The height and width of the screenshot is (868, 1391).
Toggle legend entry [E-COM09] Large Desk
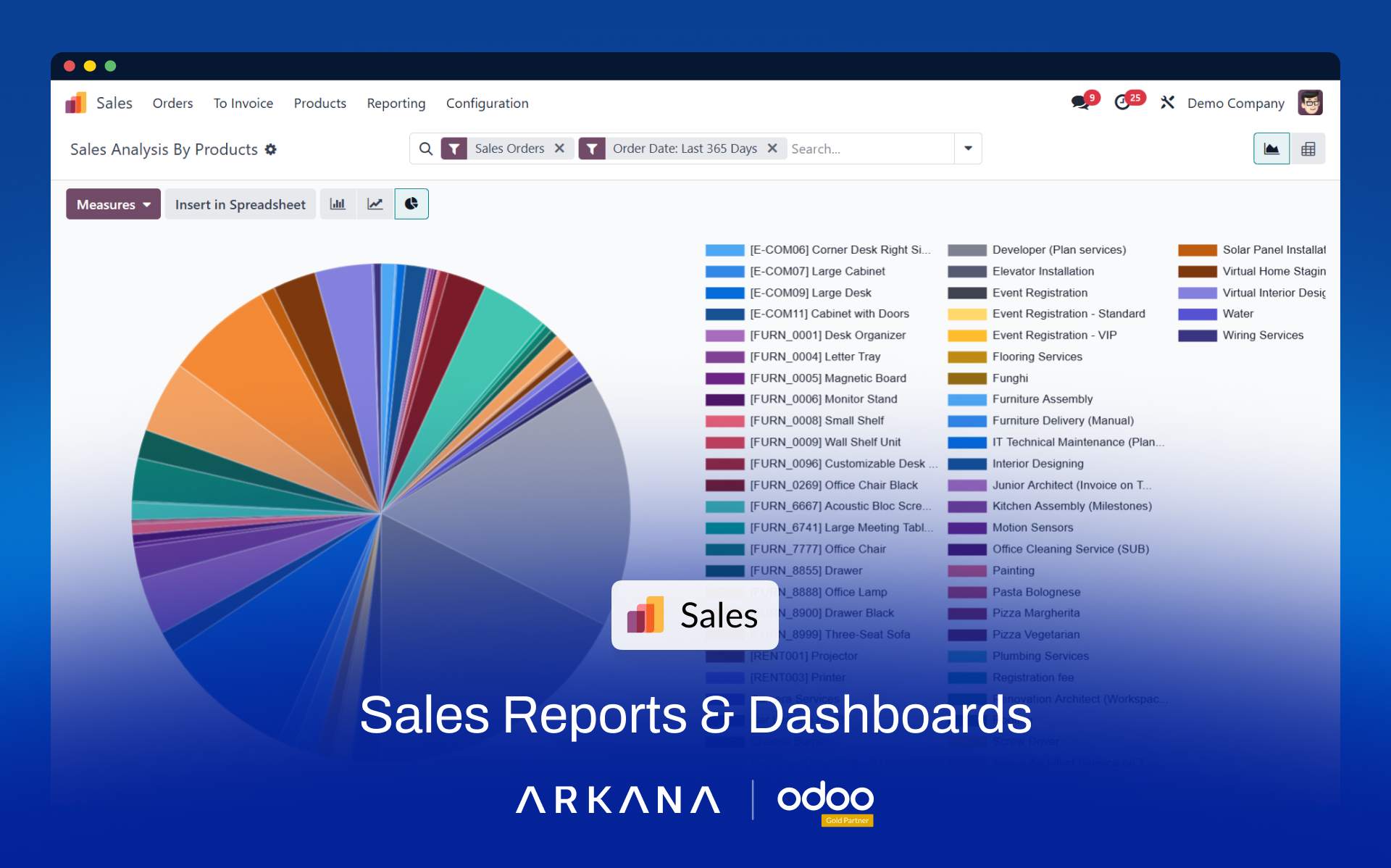coord(790,293)
